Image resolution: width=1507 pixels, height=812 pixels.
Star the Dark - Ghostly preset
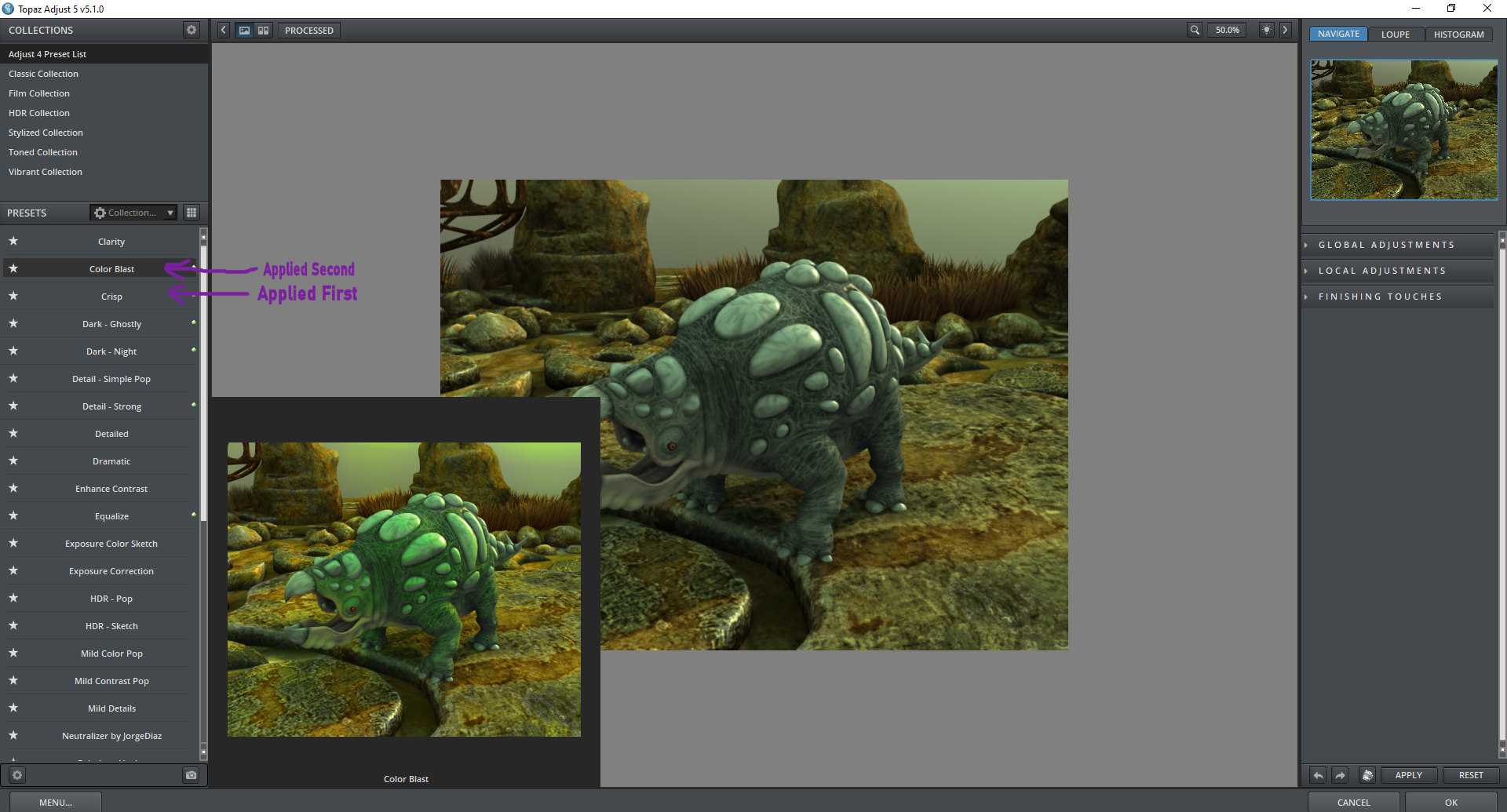(x=13, y=323)
